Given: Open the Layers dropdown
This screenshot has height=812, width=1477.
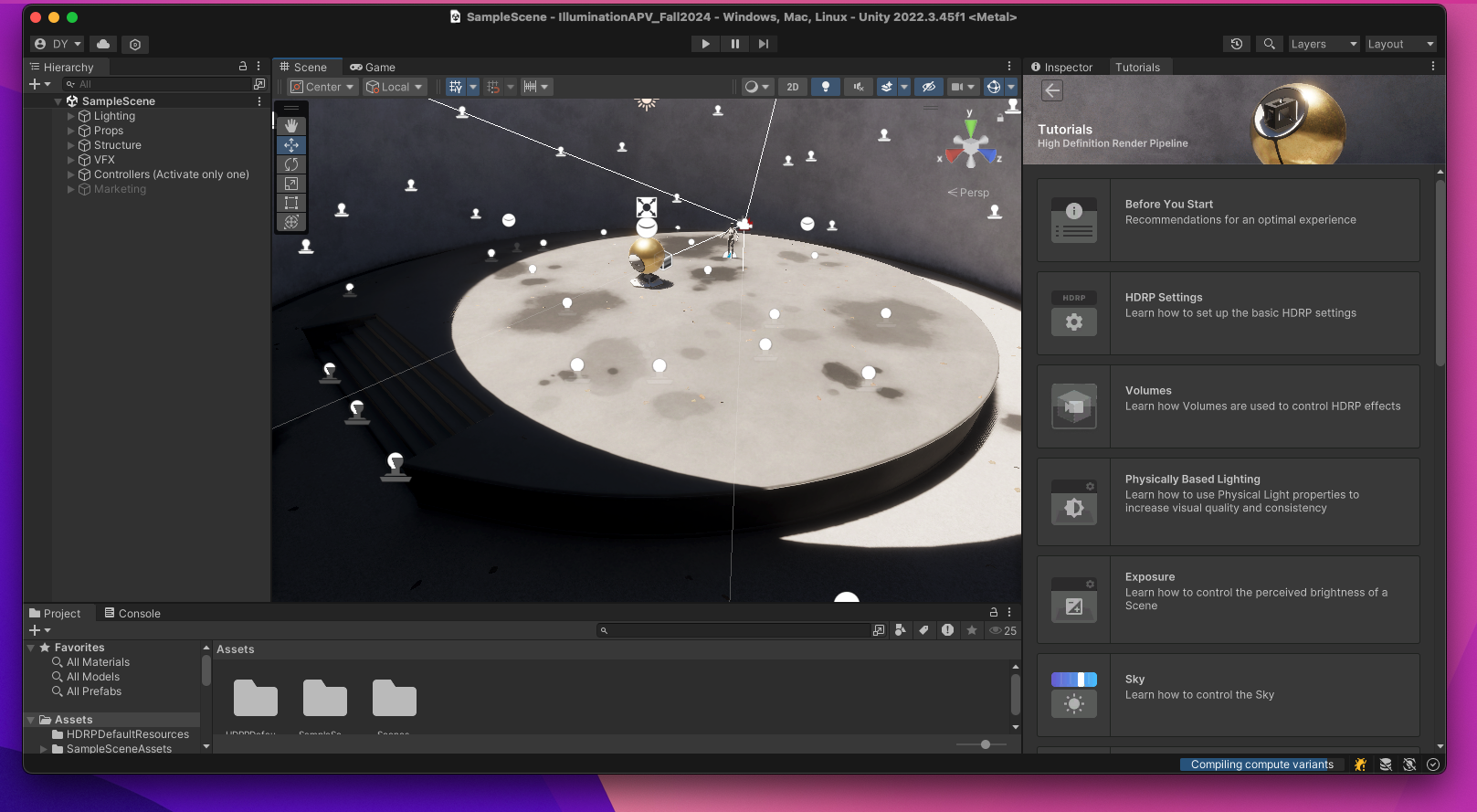Looking at the screenshot, I should coord(1324,44).
